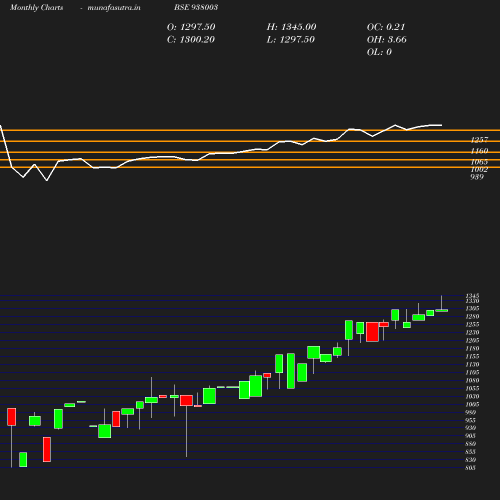Screen dimensions: 500x500
Task: Click the 1305 price axis label
Action: (x=472, y=308)
